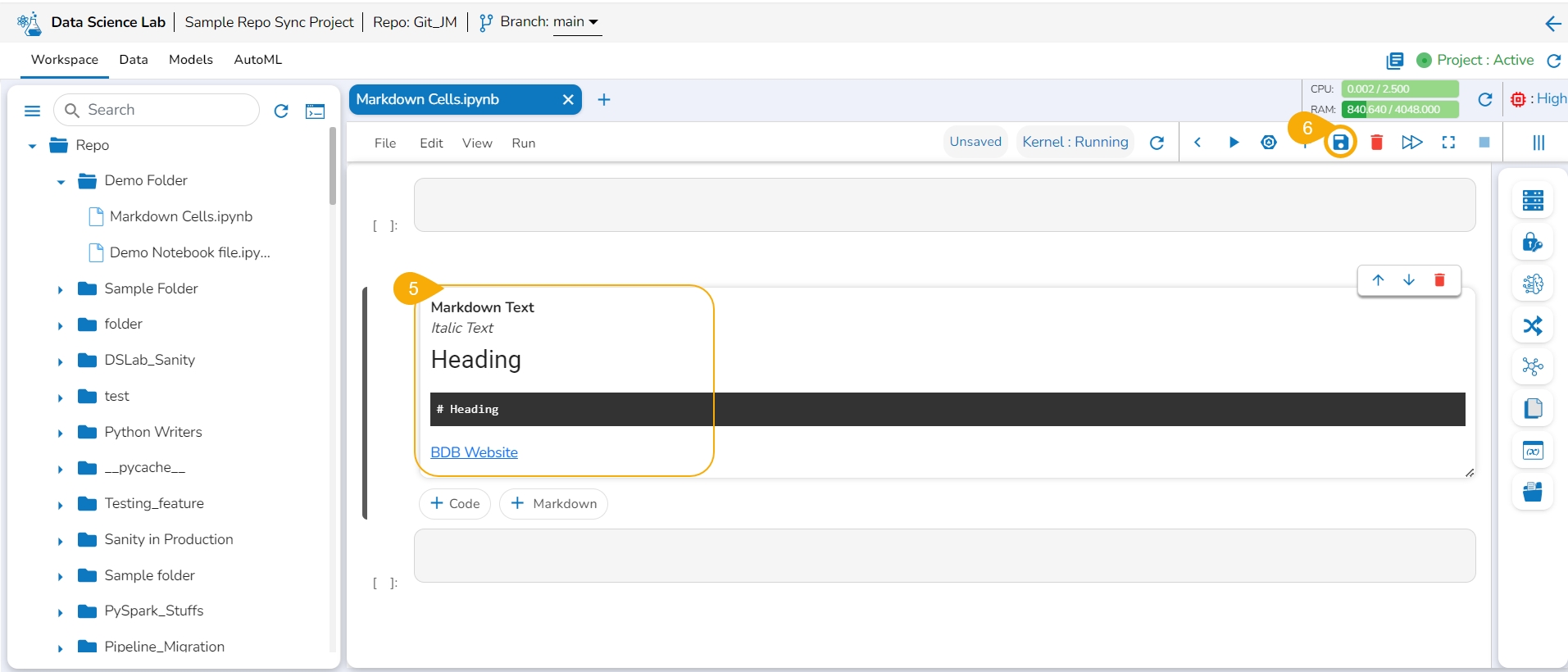
Task: Open the Run menu
Action: click(x=524, y=143)
